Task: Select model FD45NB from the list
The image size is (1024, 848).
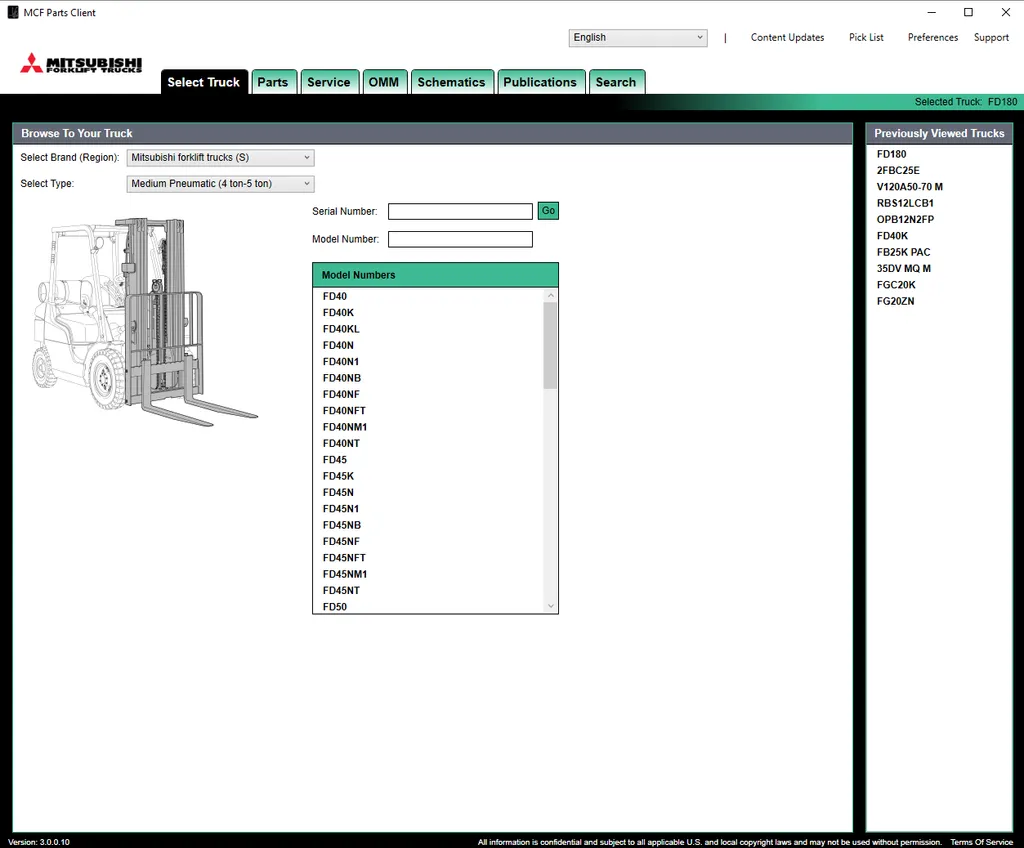Action: click(x=342, y=525)
